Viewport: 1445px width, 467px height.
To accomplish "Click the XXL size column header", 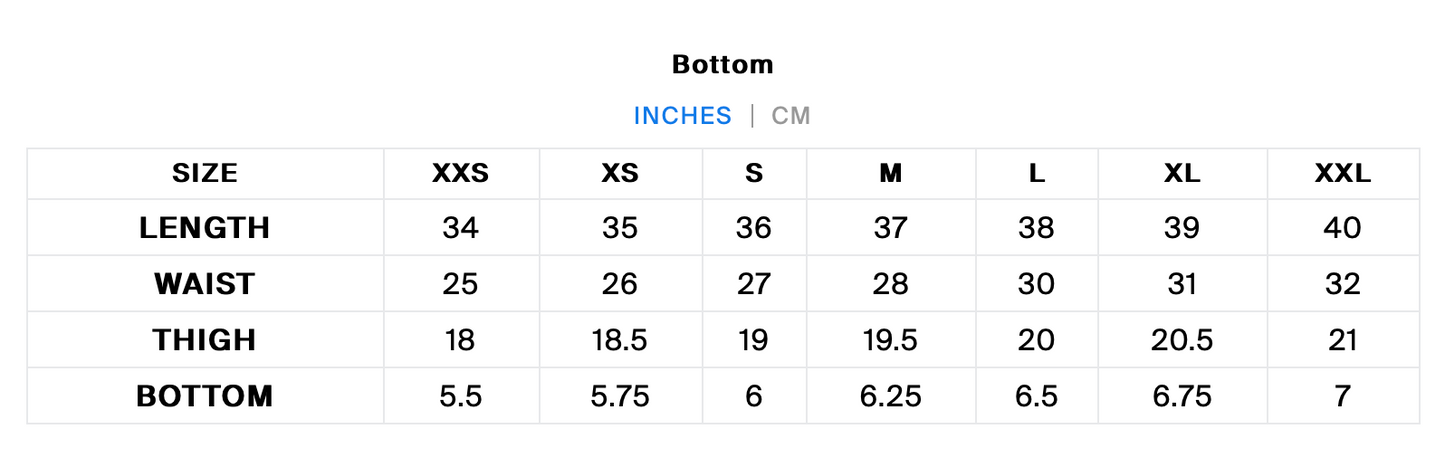I will click(1342, 174).
